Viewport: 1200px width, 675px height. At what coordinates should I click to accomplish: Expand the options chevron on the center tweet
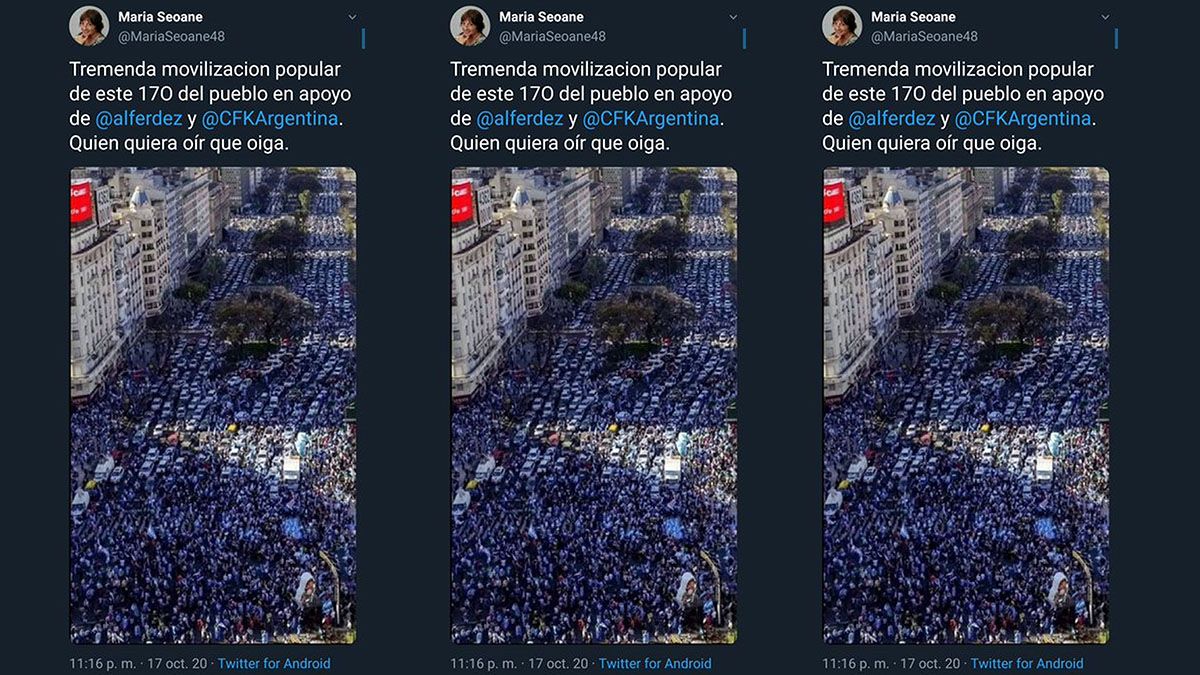point(733,16)
